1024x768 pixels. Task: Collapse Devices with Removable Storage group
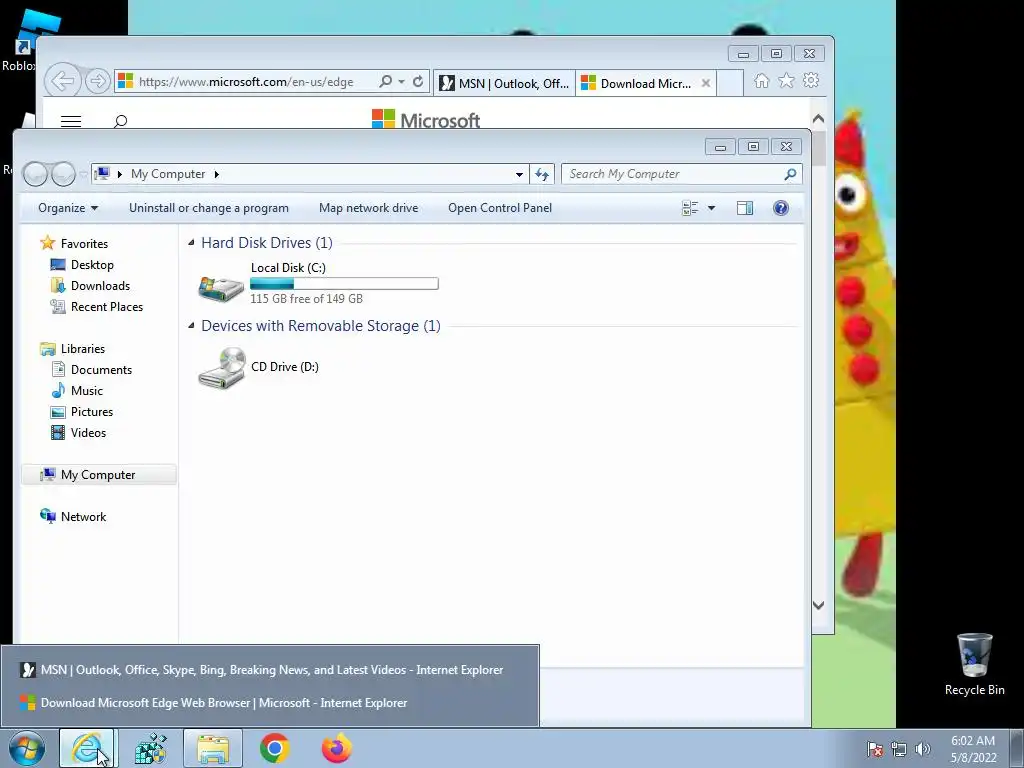coord(191,325)
